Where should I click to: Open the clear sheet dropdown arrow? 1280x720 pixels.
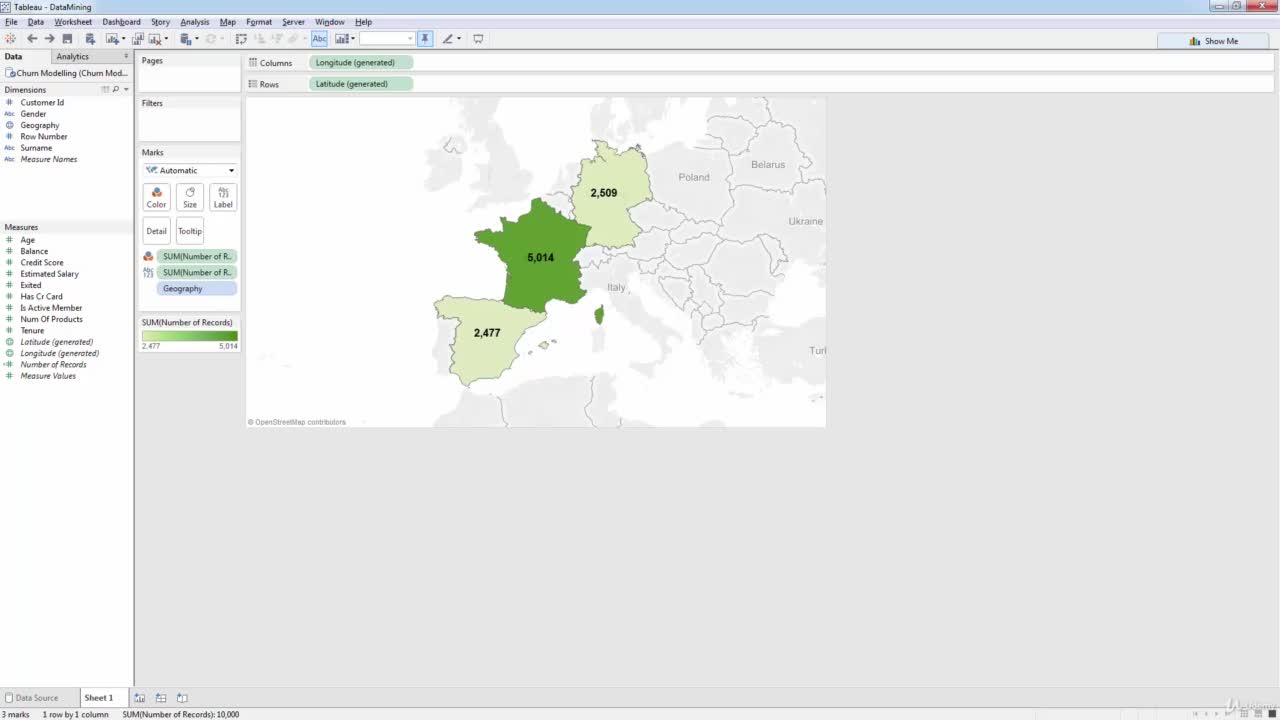[166, 39]
